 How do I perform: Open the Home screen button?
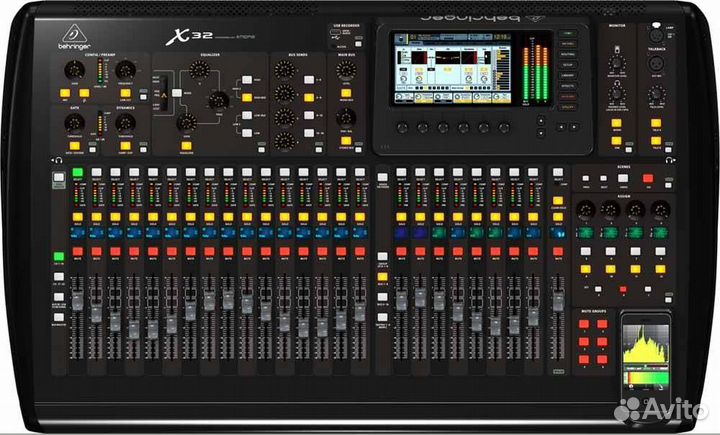click(x=568, y=34)
